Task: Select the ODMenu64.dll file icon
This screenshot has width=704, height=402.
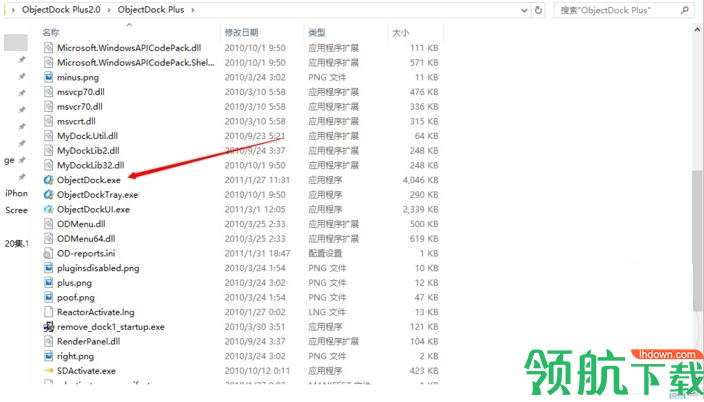Action: (x=48, y=239)
